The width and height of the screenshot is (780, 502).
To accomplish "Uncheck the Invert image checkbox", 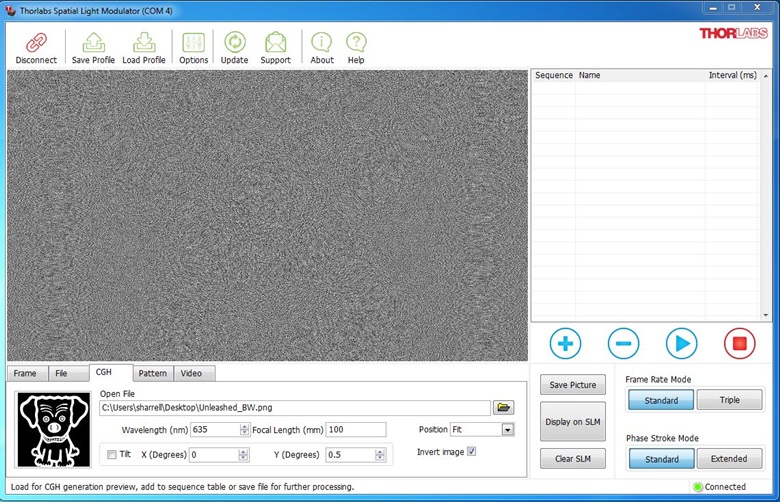I will click(x=472, y=452).
